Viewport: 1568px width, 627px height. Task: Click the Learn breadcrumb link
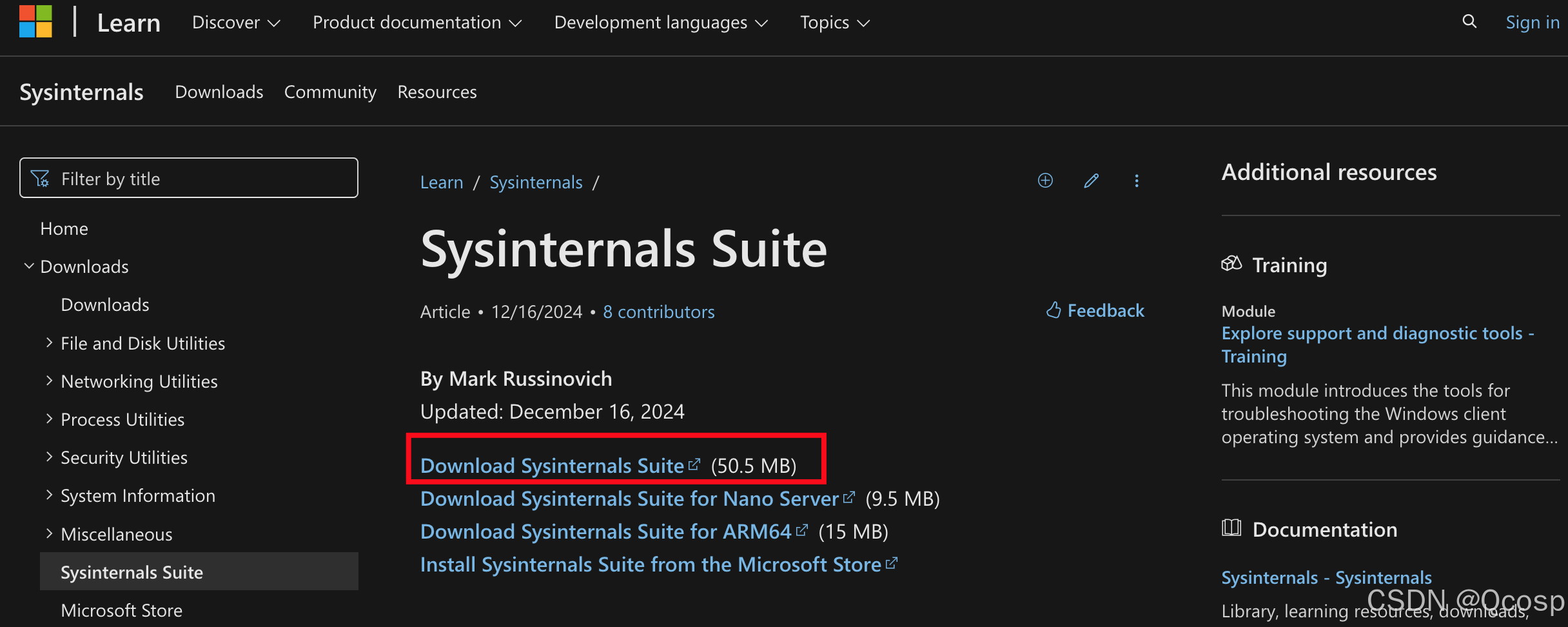(x=442, y=183)
